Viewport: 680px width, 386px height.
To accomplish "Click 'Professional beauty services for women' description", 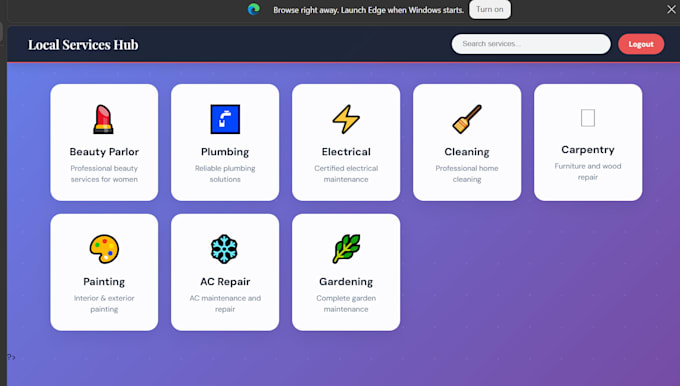I will tap(104, 173).
